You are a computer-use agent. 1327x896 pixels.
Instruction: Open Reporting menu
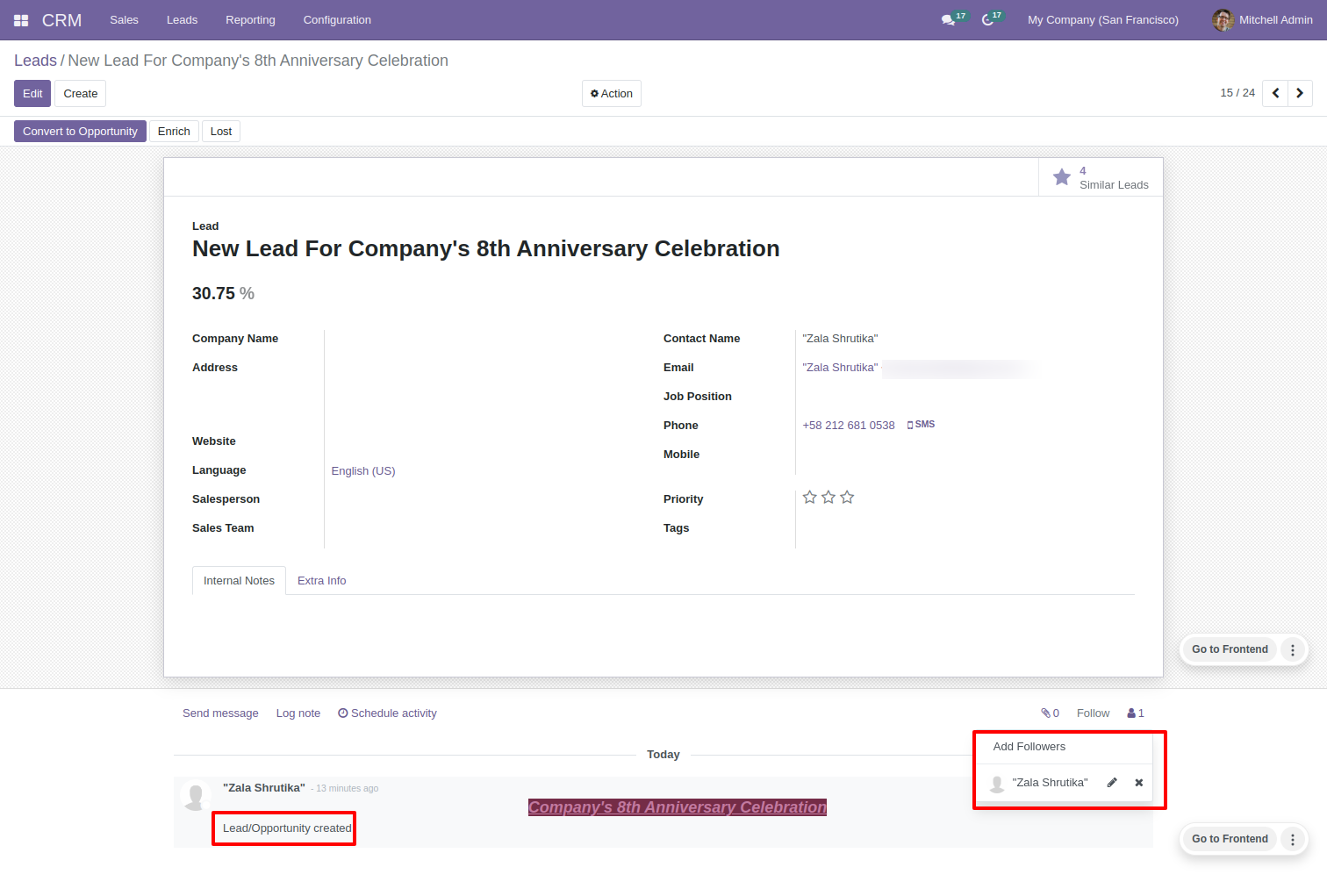click(x=250, y=20)
